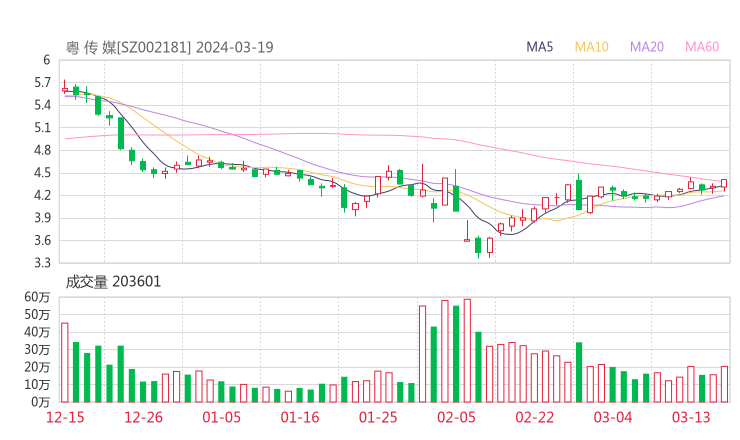Click the 4.2 price axis label

42,195
